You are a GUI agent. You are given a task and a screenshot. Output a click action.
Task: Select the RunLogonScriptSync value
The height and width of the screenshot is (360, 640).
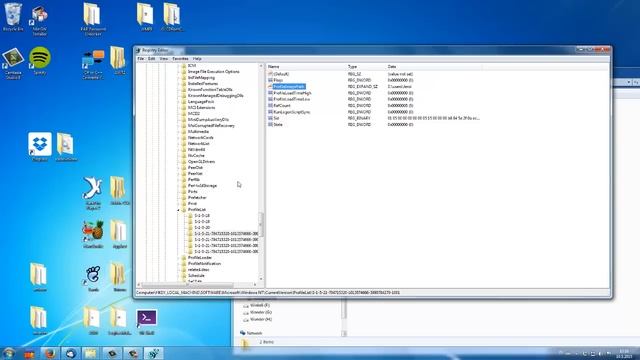(x=292, y=112)
